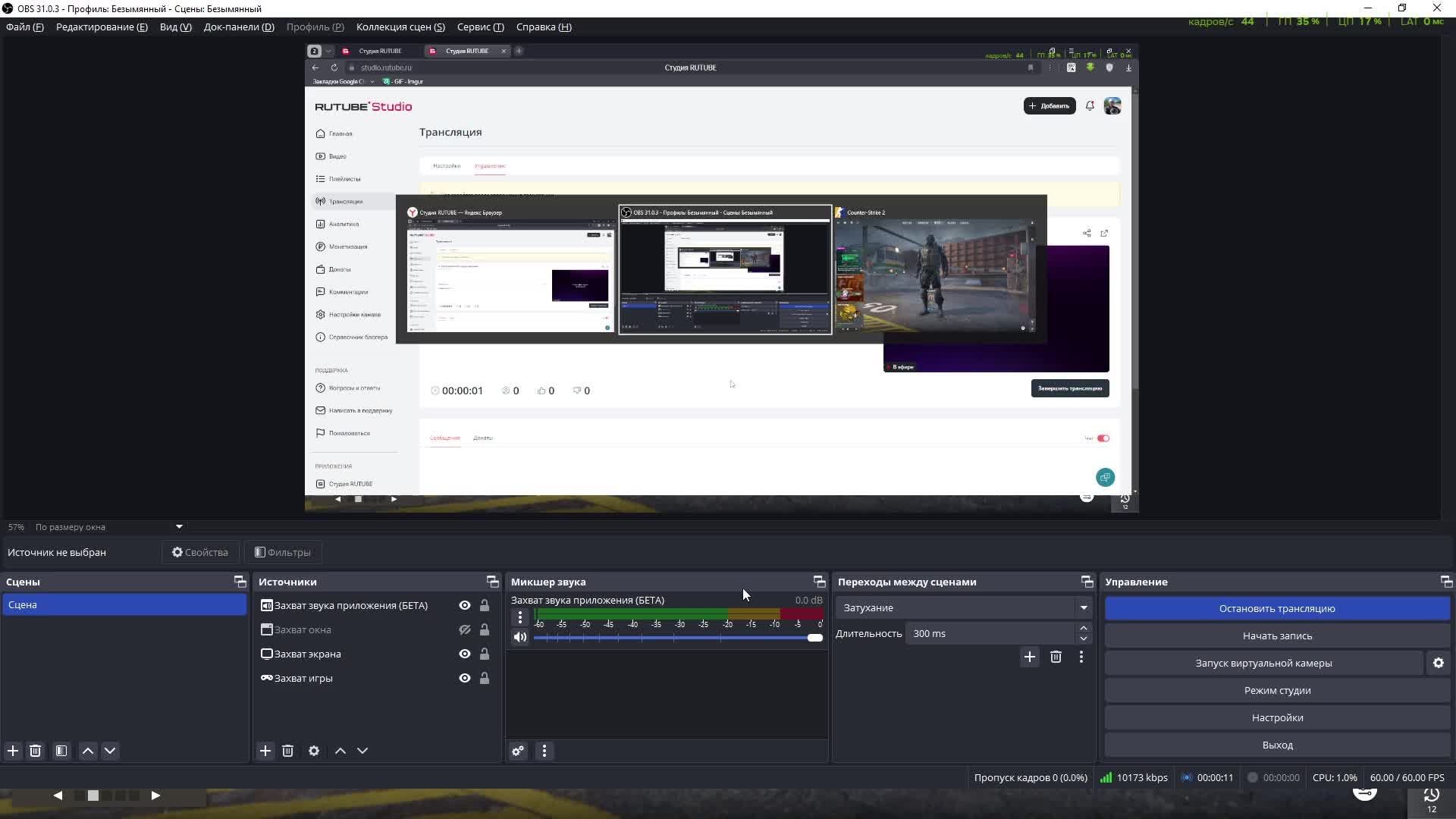Open audio mixer menu three-dots at bottom
The height and width of the screenshot is (819, 1456).
[544, 751]
